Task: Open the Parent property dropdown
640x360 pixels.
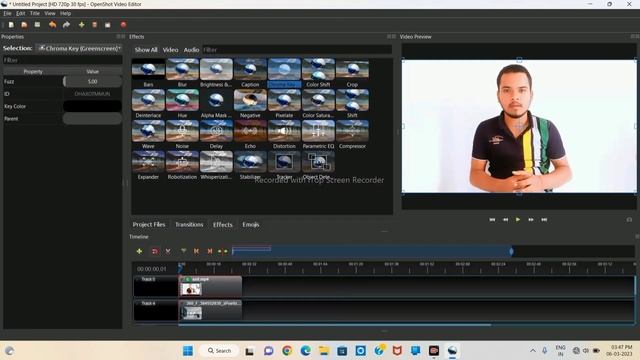Action: [92, 119]
